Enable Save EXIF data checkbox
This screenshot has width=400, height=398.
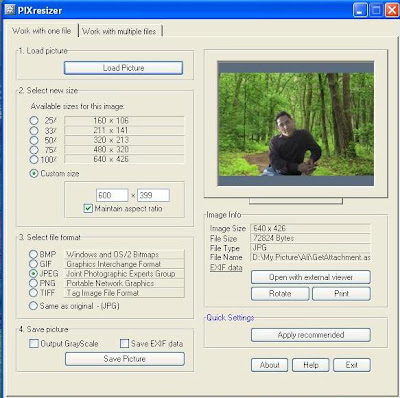124,343
